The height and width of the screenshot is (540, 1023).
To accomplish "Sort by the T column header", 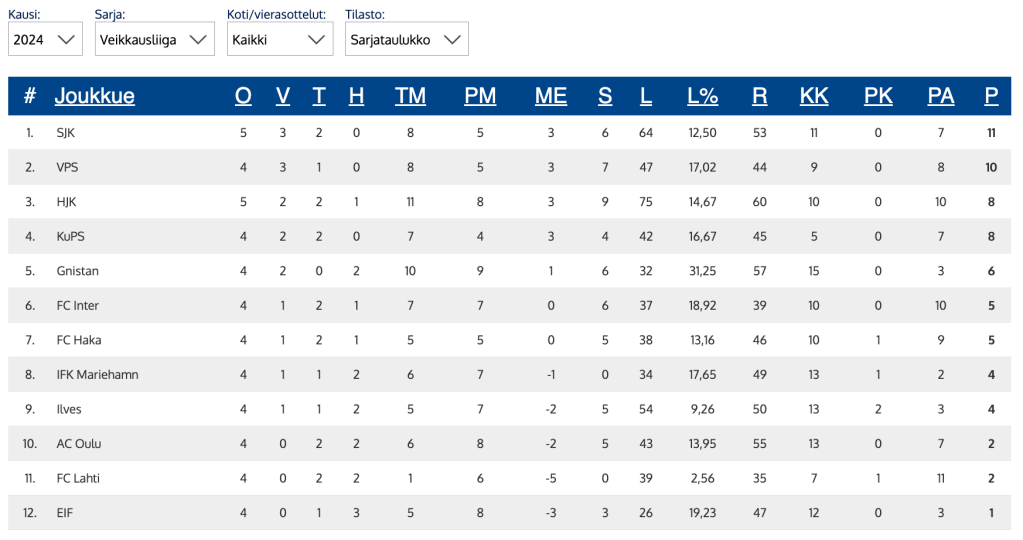I will 319,96.
